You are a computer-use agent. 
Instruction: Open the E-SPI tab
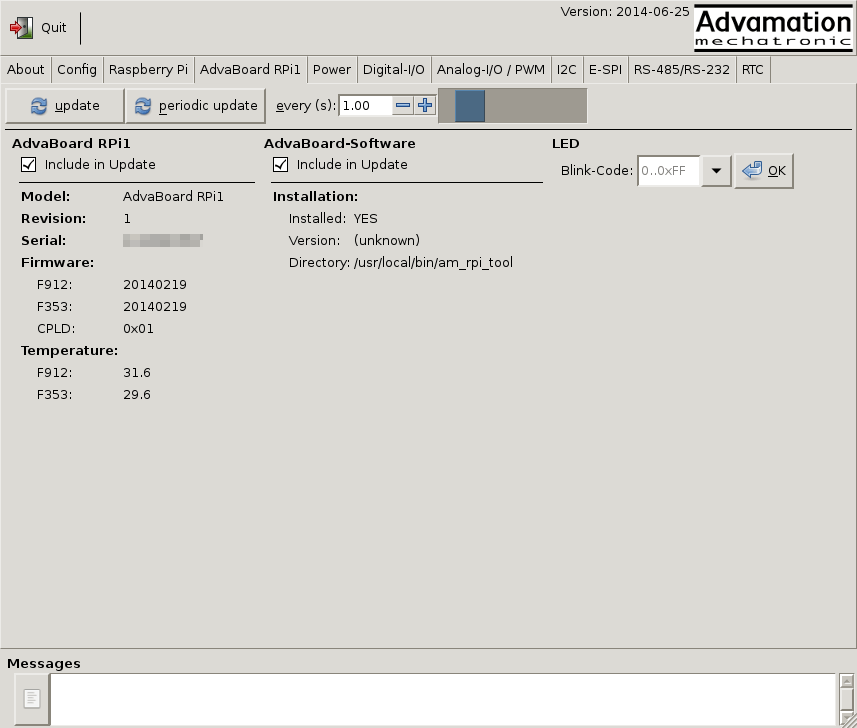coord(605,70)
